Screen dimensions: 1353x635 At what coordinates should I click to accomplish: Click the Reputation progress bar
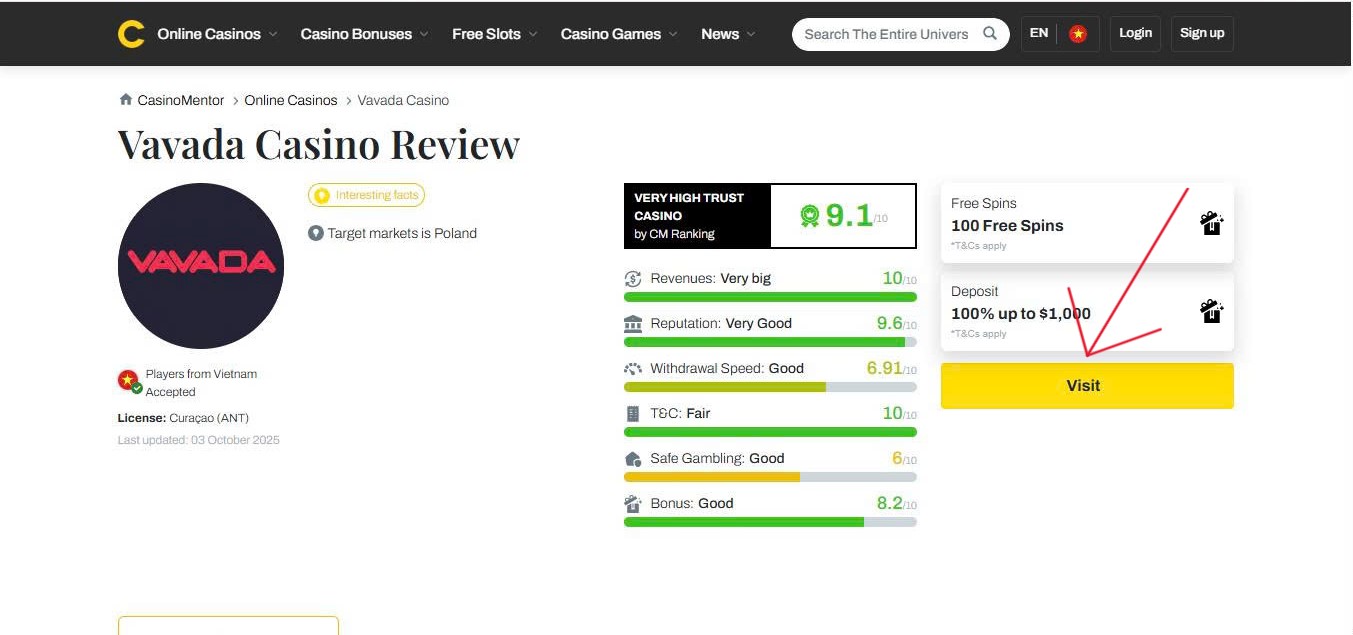click(770, 342)
